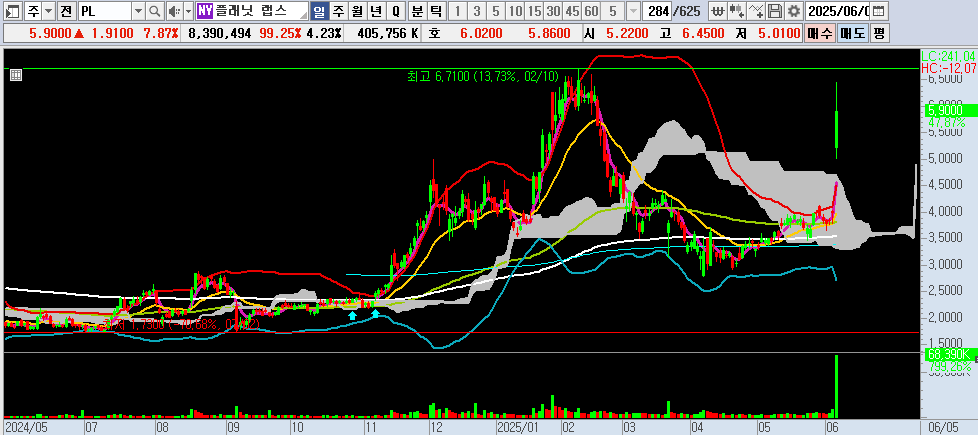The width and height of the screenshot is (978, 435).
Task: Click the bid price 5.8600
Action: [x=548, y=34]
